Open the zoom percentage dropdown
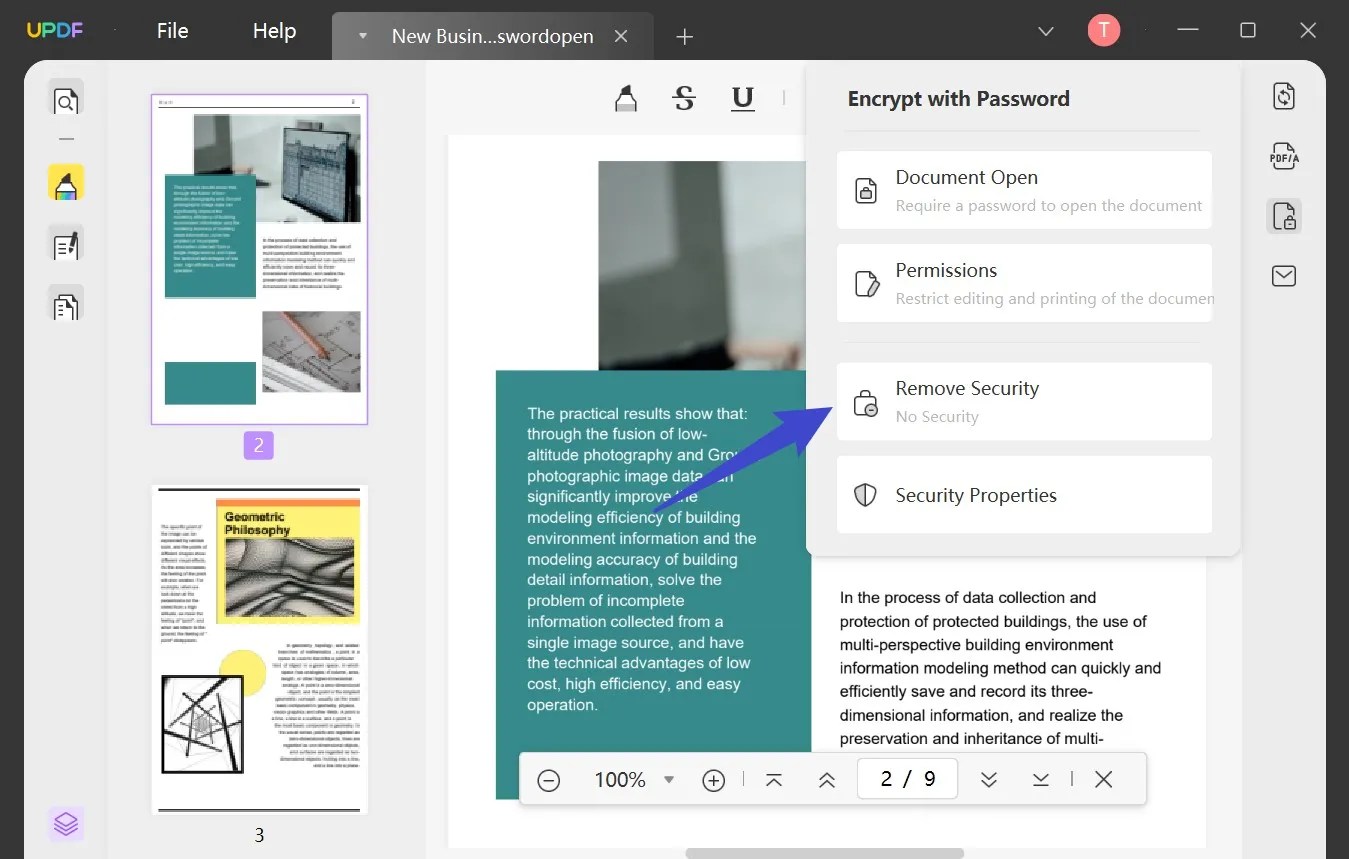The image size is (1349, 859). [x=668, y=779]
